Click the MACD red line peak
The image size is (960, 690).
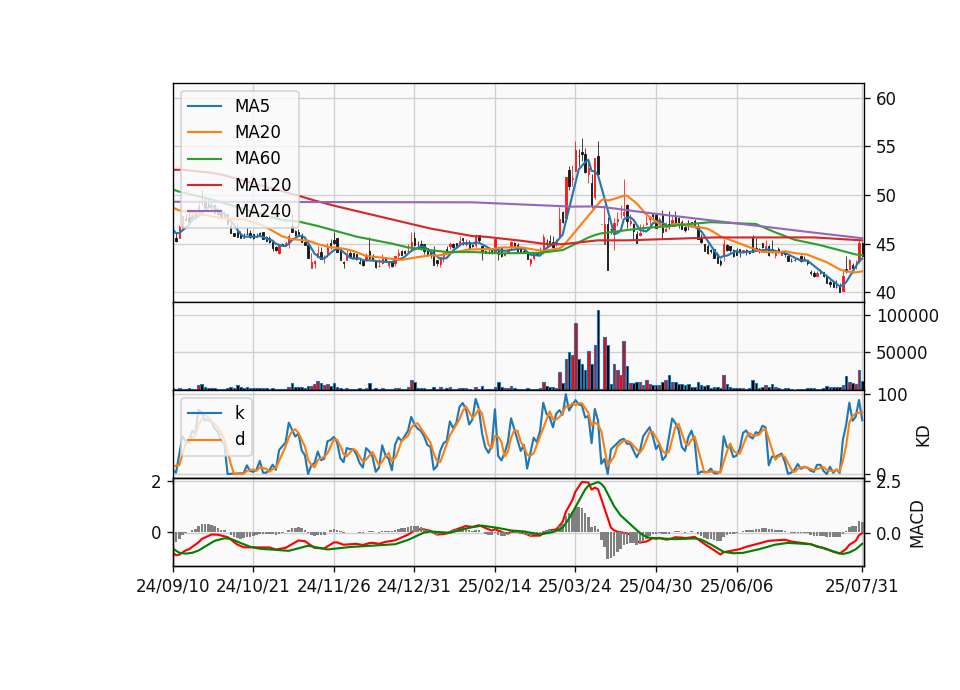click(x=583, y=482)
